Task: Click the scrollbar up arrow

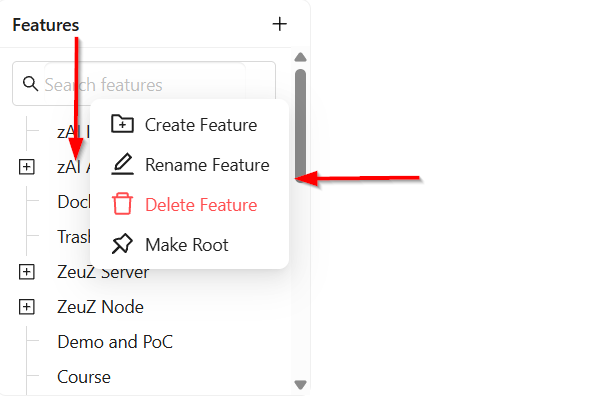Action: (300, 58)
